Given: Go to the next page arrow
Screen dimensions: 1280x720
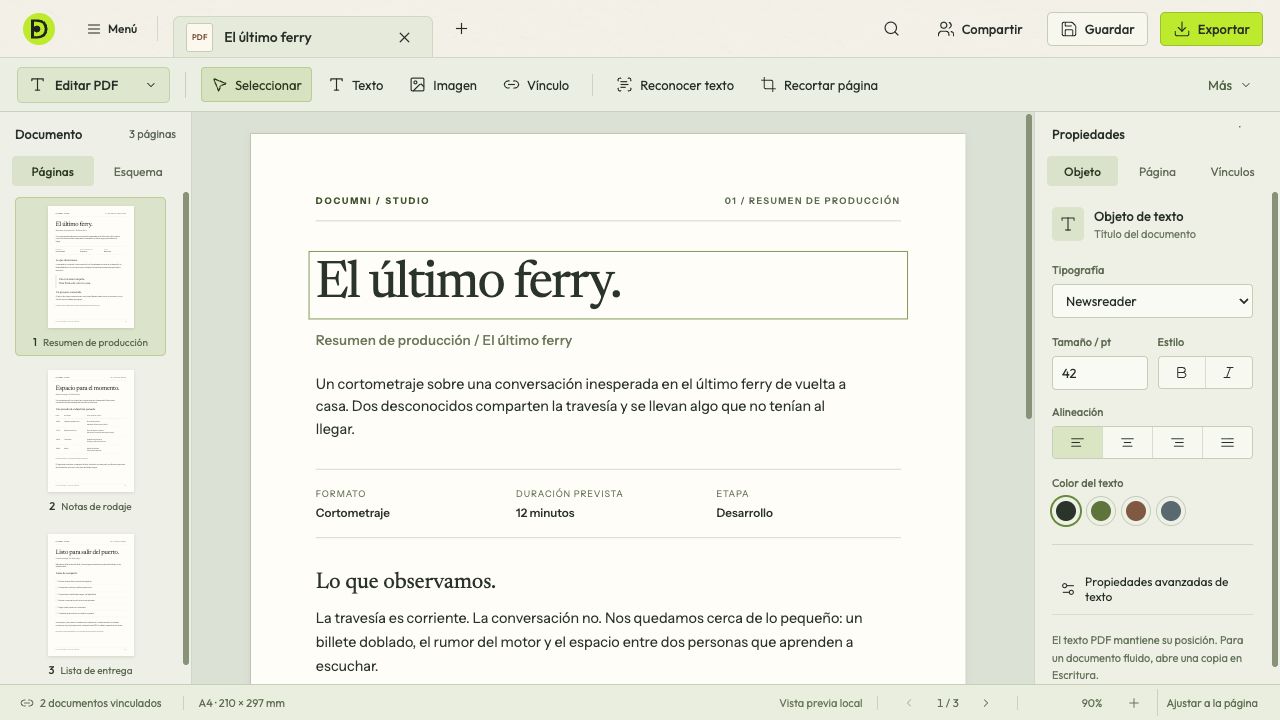Looking at the screenshot, I should (x=985, y=703).
